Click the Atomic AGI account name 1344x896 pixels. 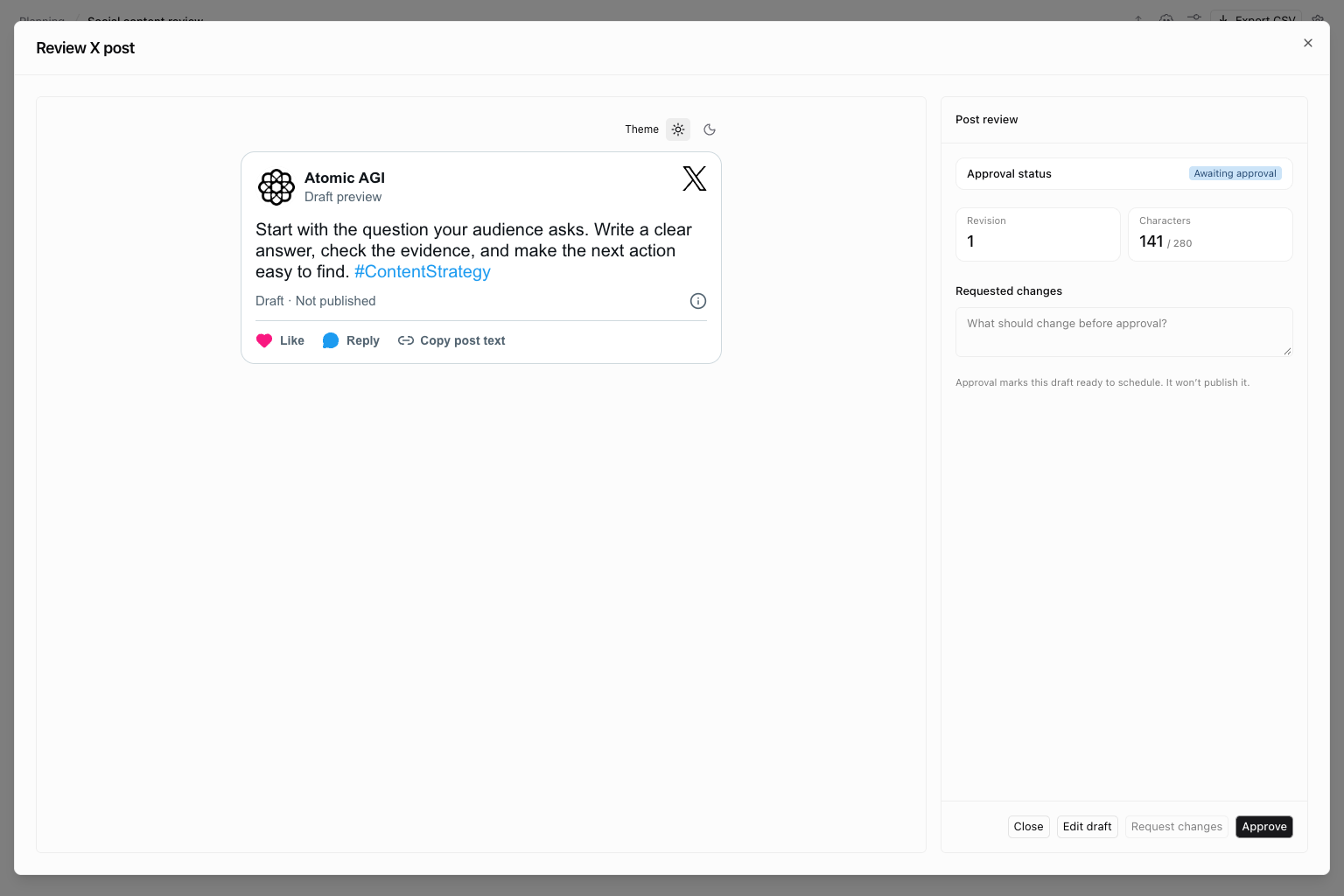tap(345, 178)
